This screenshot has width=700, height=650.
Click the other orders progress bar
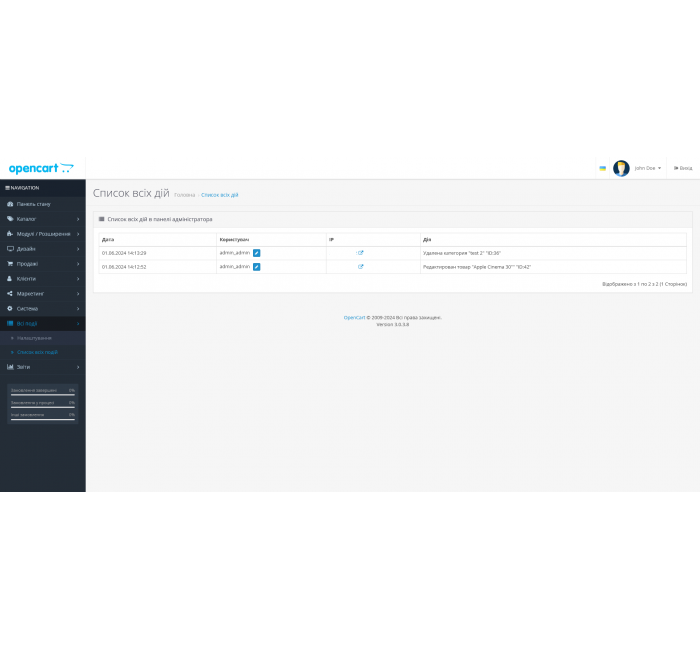point(43,419)
